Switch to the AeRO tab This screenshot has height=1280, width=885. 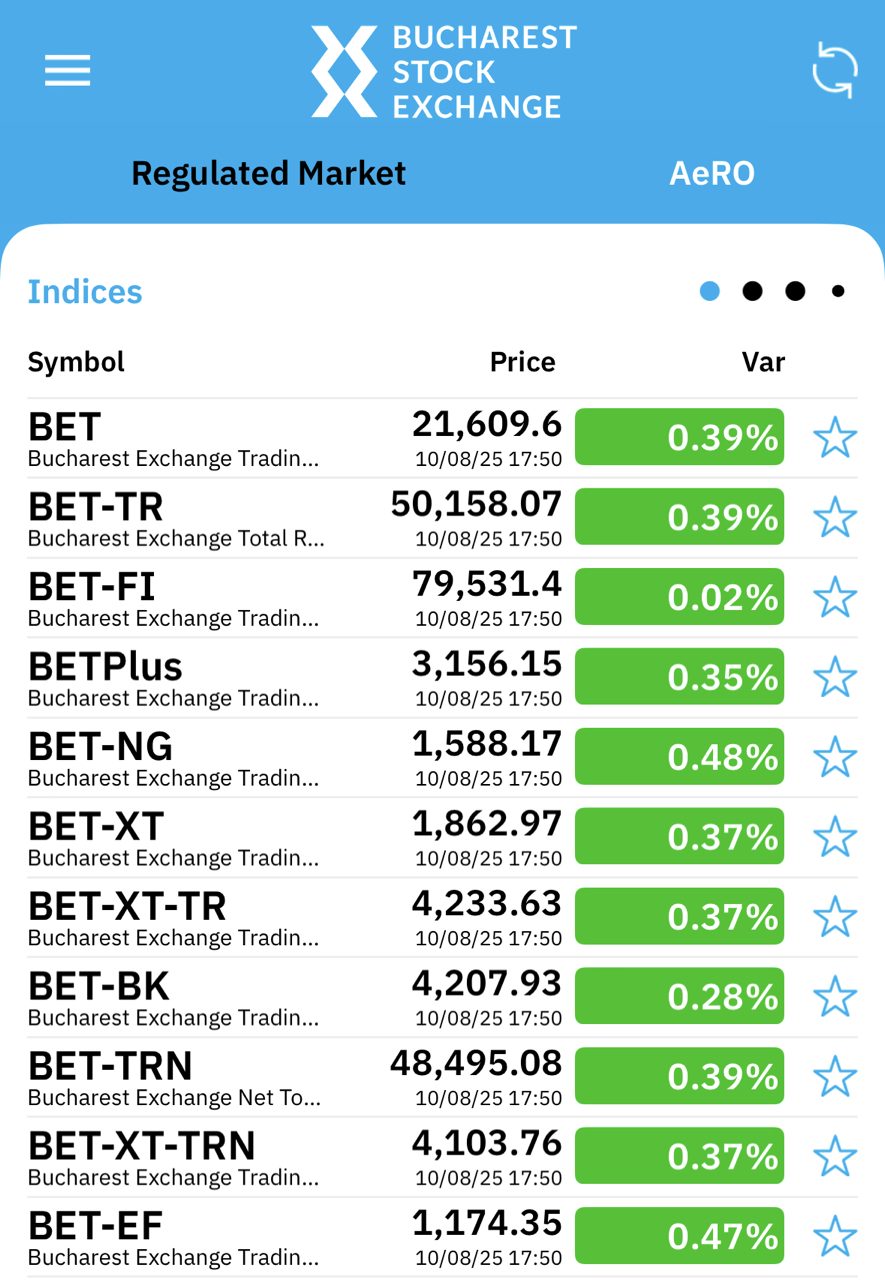coord(711,174)
